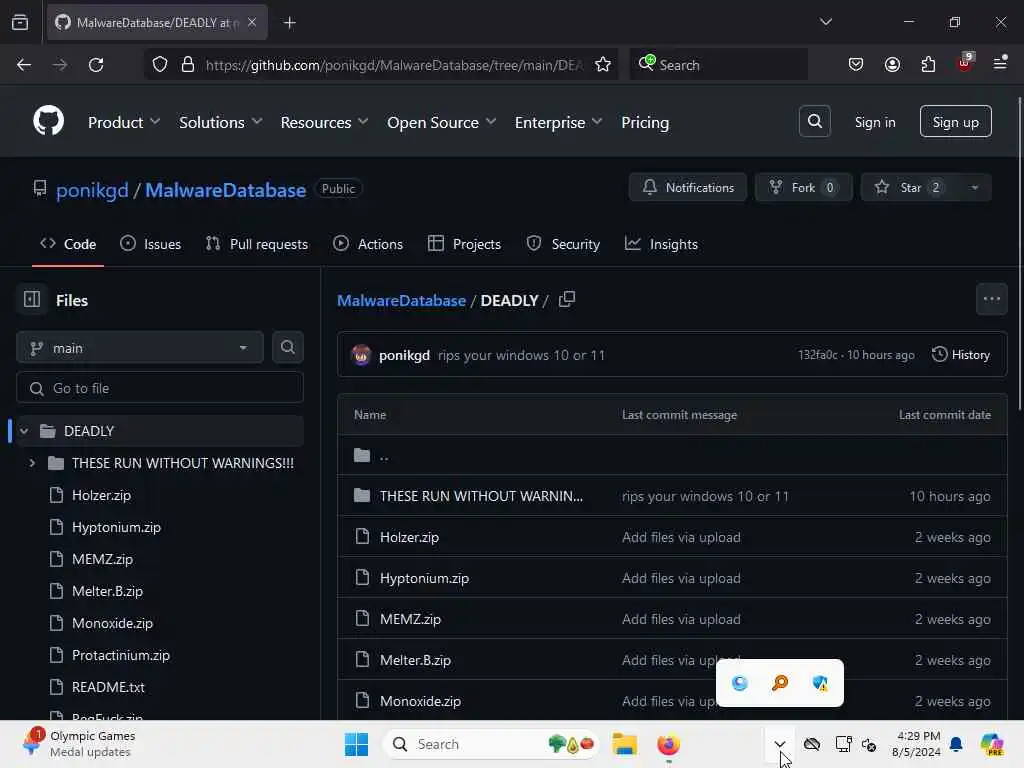Focus the Firefox Search box

tap(718, 65)
